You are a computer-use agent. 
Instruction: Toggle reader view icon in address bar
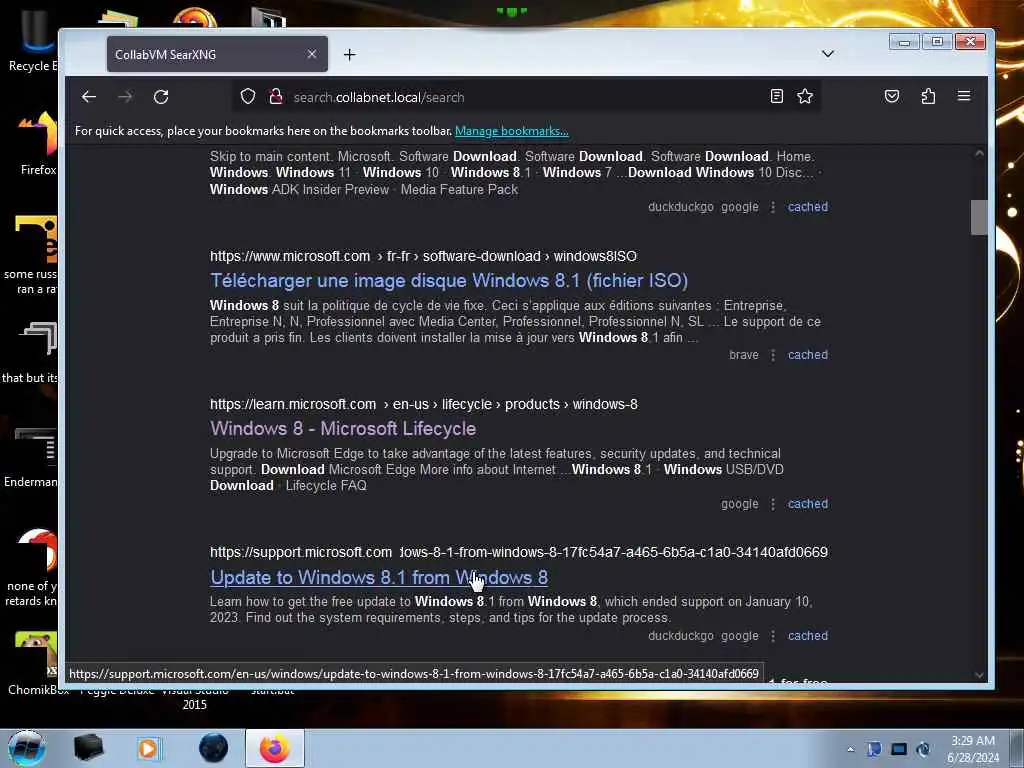point(776,97)
